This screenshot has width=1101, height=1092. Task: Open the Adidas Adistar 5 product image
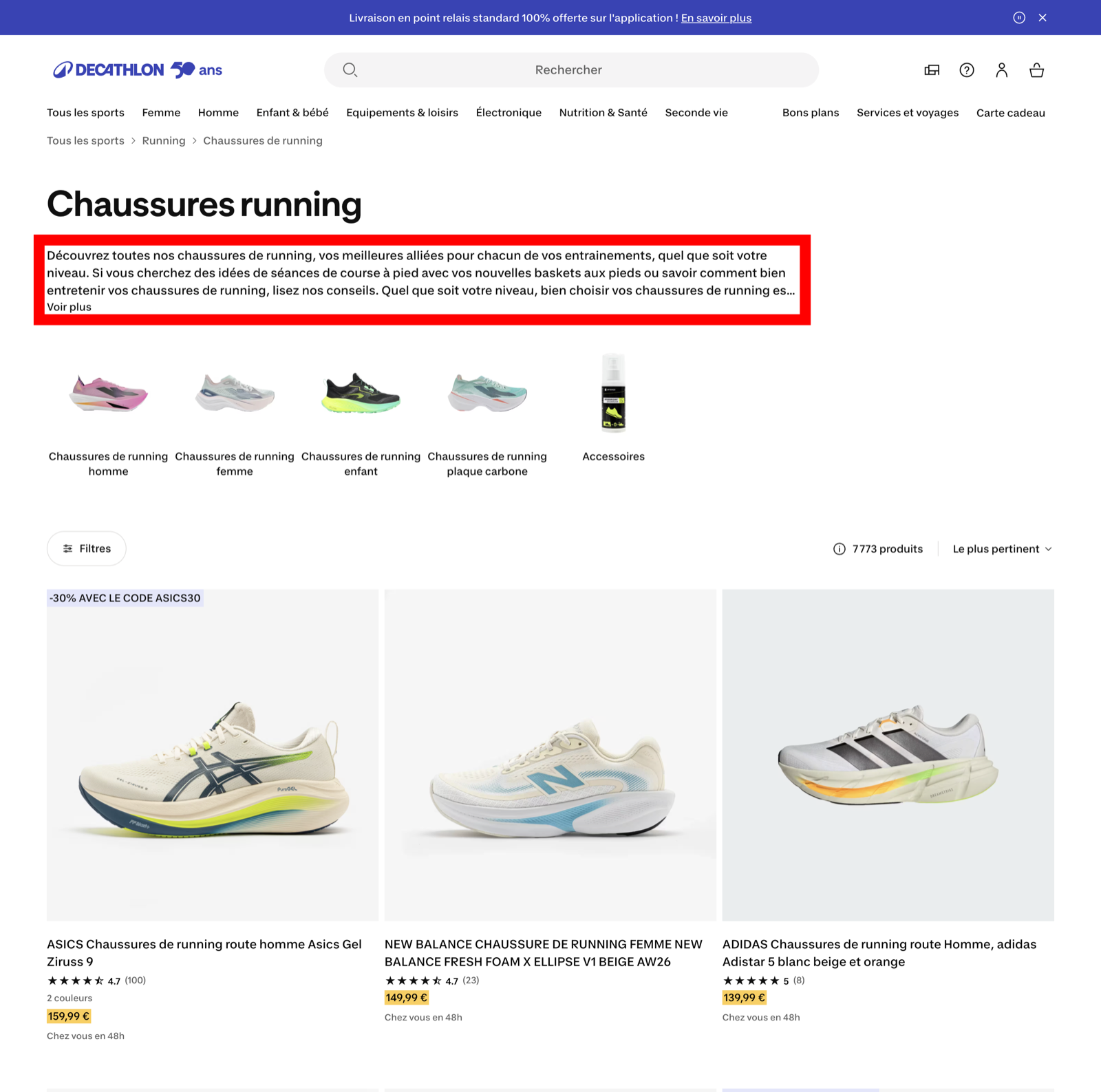coord(888,755)
